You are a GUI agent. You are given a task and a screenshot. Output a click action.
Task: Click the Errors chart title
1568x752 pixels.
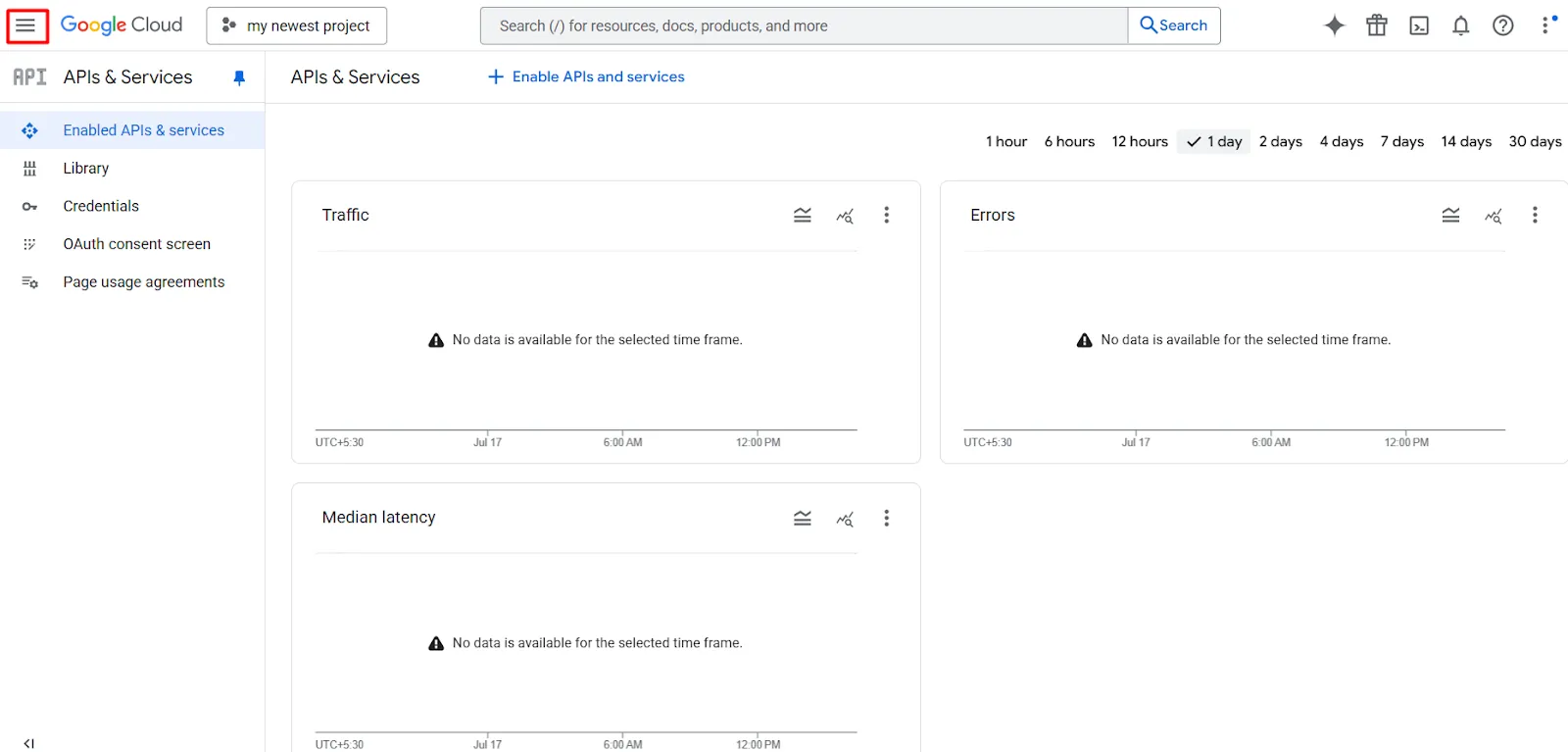coord(993,215)
